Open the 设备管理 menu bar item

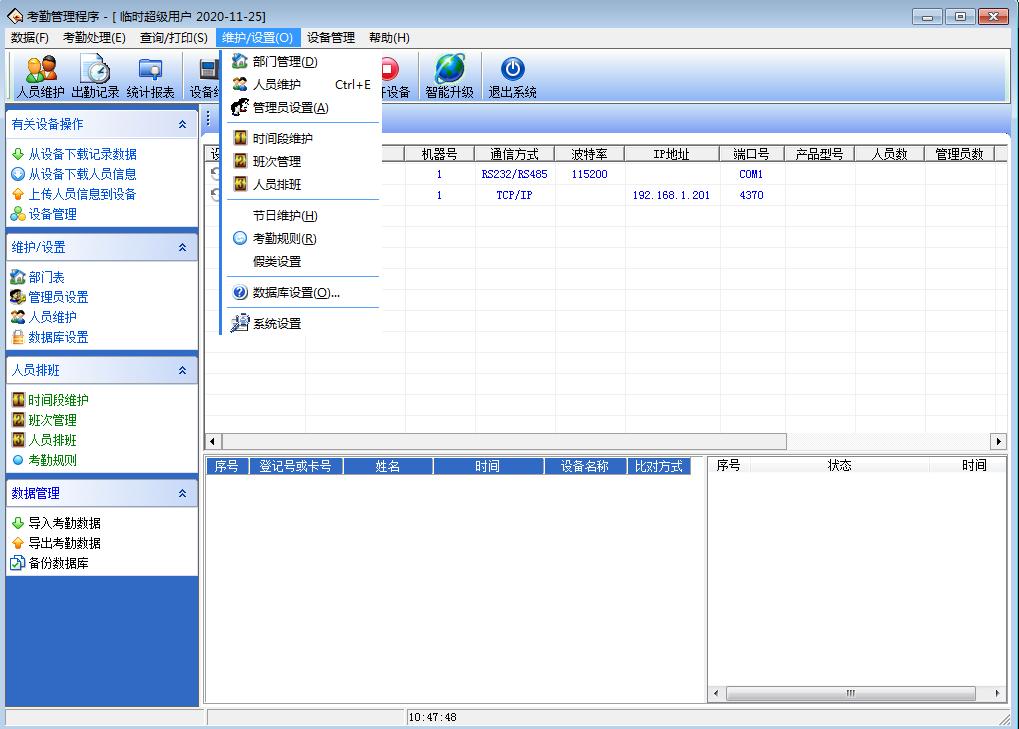click(x=331, y=38)
